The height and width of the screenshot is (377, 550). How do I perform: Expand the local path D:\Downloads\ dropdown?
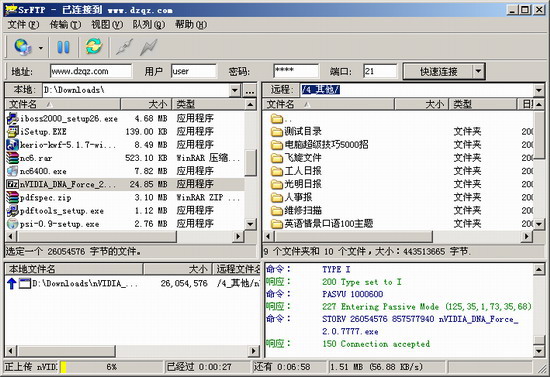[x=235, y=90]
